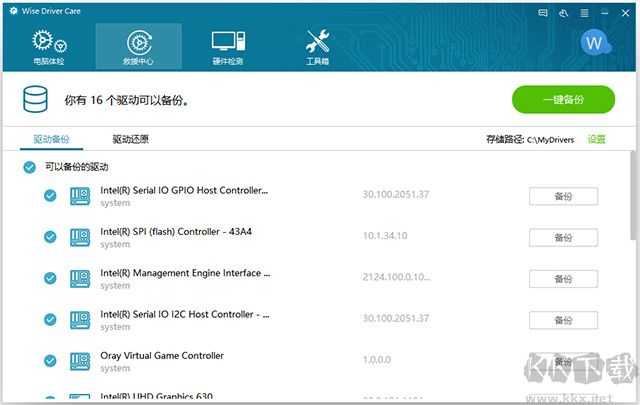Click version 2124.100.0.10...
Image resolution: width=640 pixels, height=405 pixels.
[396, 277]
